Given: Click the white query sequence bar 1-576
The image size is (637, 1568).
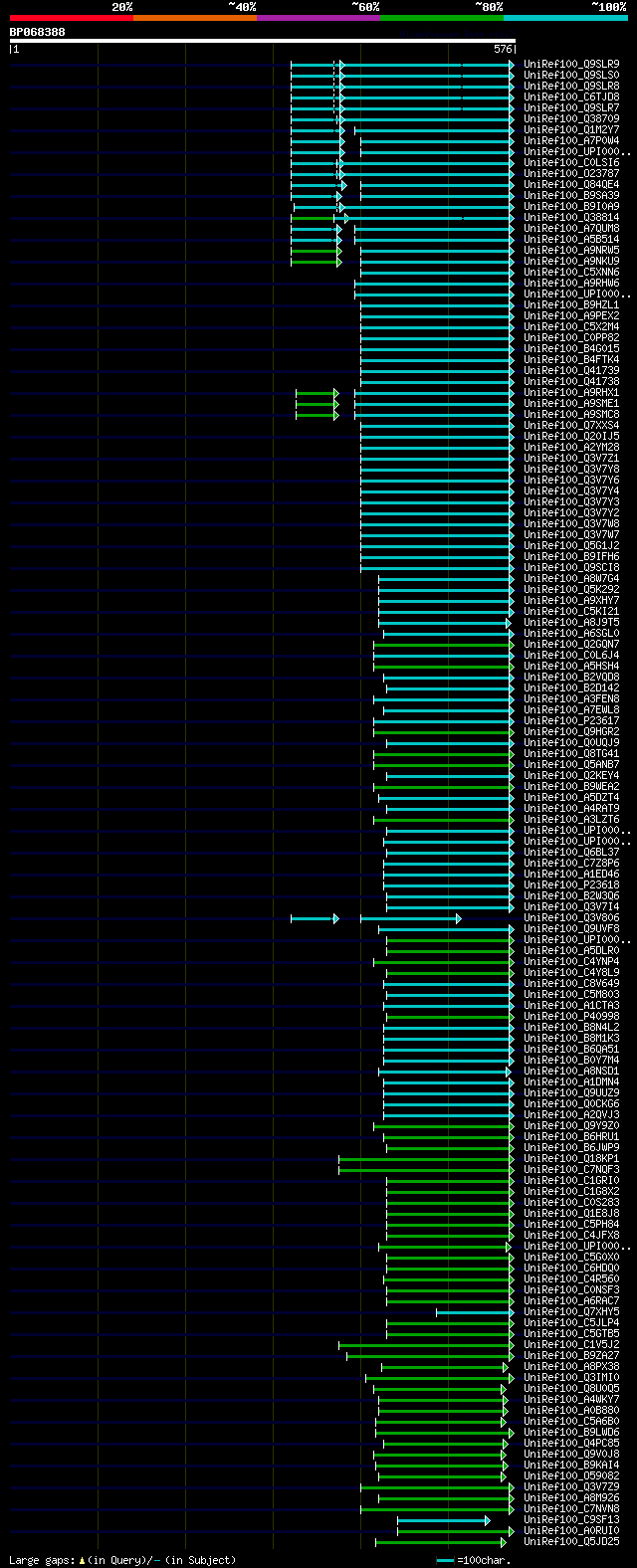Looking at the screenshot, I should [x=263, y=41].
